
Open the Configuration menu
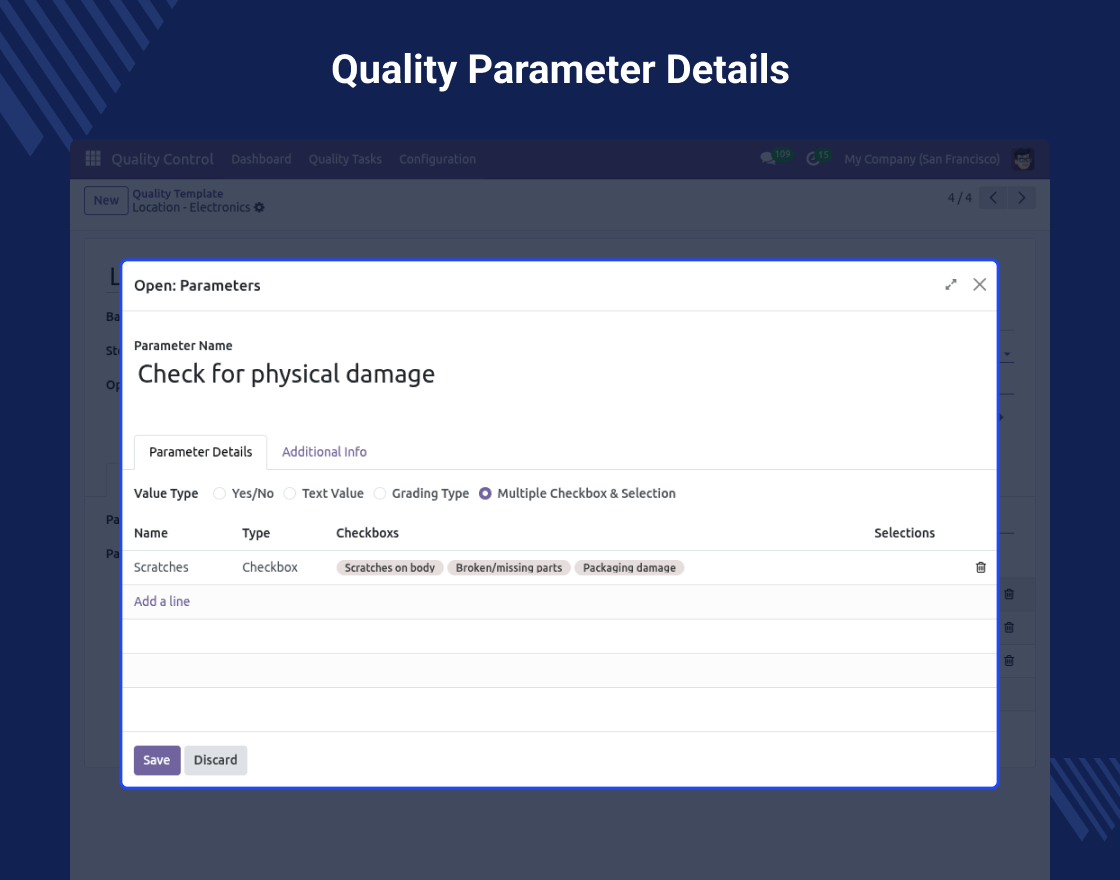pyautogui.click(x=437, y=159)
